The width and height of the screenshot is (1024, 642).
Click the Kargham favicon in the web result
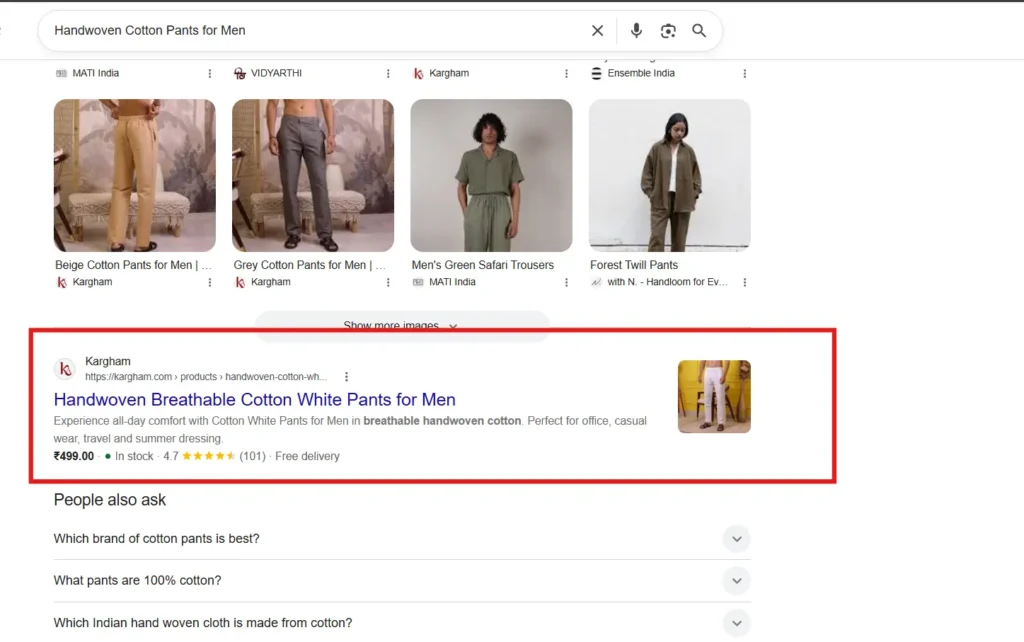[x=65, y=369]
